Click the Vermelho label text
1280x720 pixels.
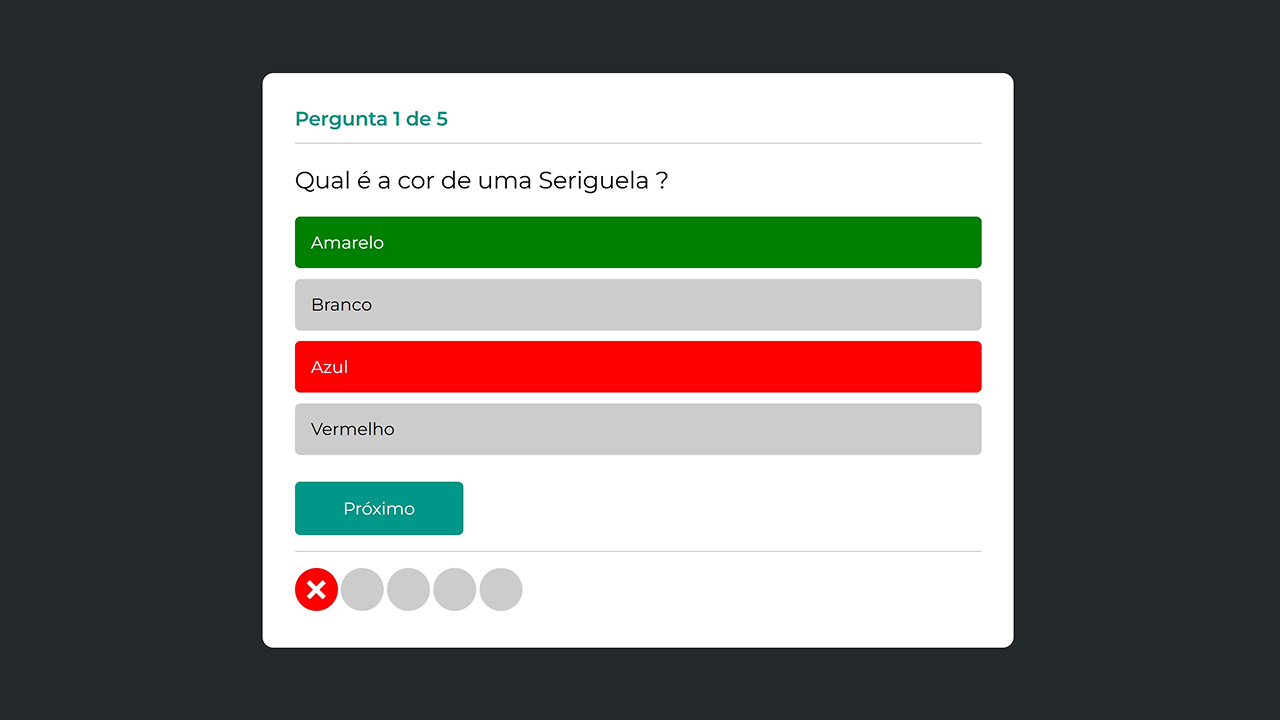coord(353,429)
